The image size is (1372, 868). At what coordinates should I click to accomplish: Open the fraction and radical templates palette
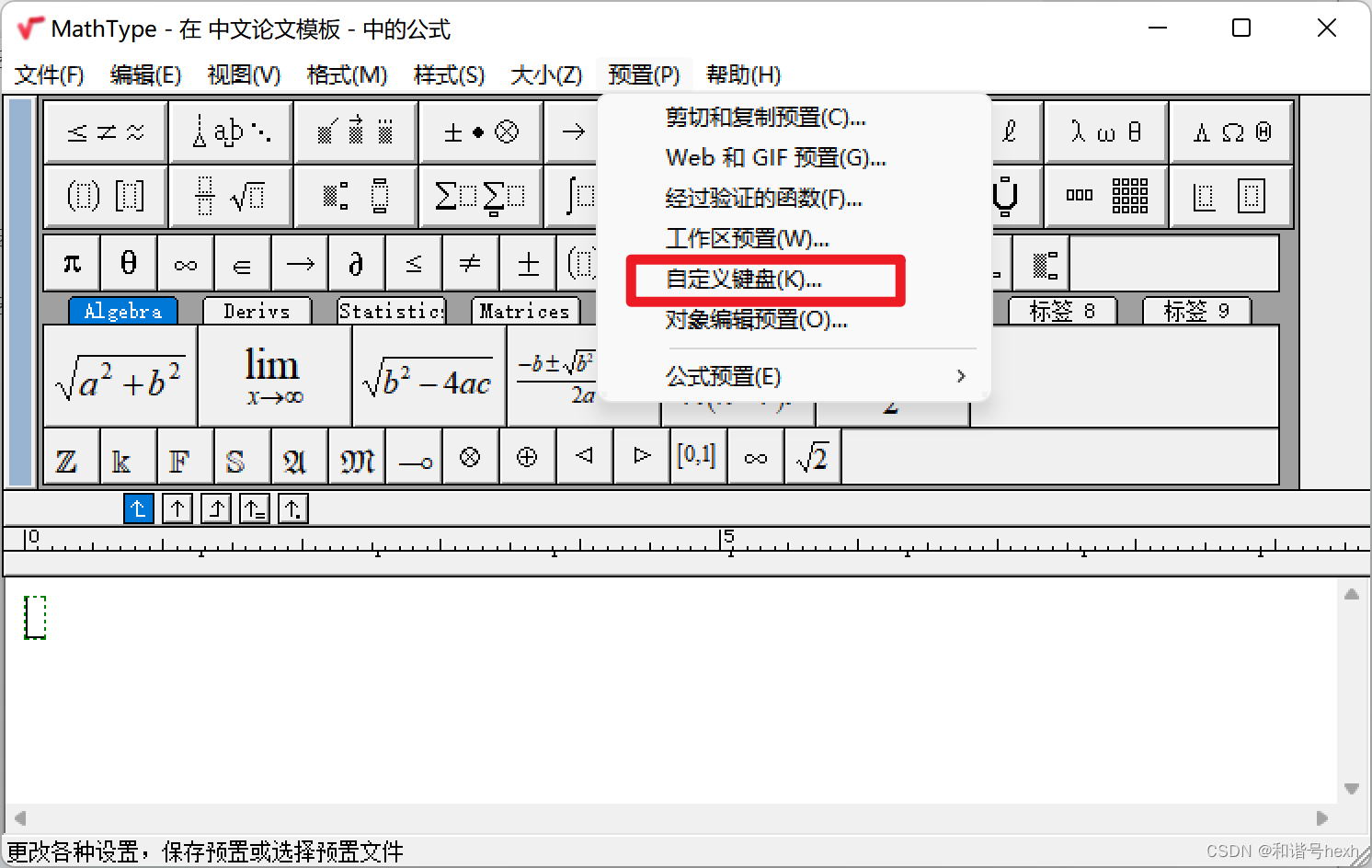[x=230, y=196]
